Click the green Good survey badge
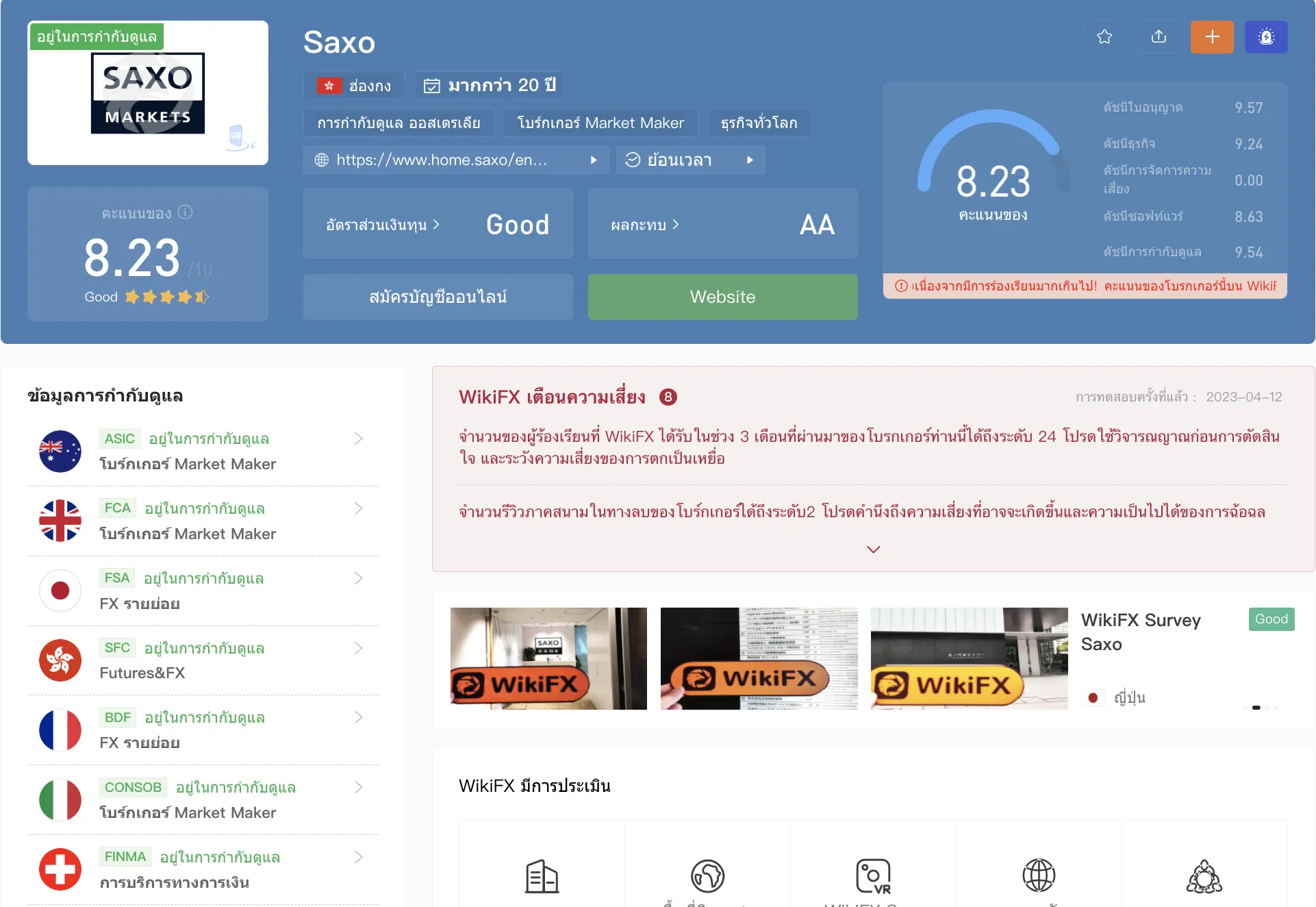Image resolution: width=1316 pixels, height=907 pixels. click(x=1271, y=619)
